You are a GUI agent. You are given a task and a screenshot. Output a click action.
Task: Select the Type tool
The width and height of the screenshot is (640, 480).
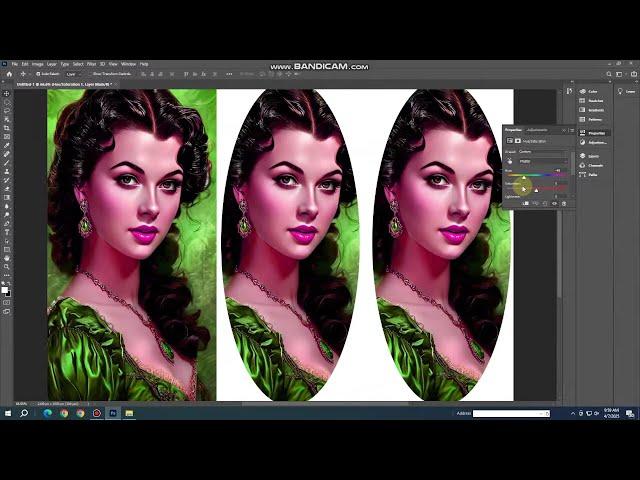(x=7, y=232)
